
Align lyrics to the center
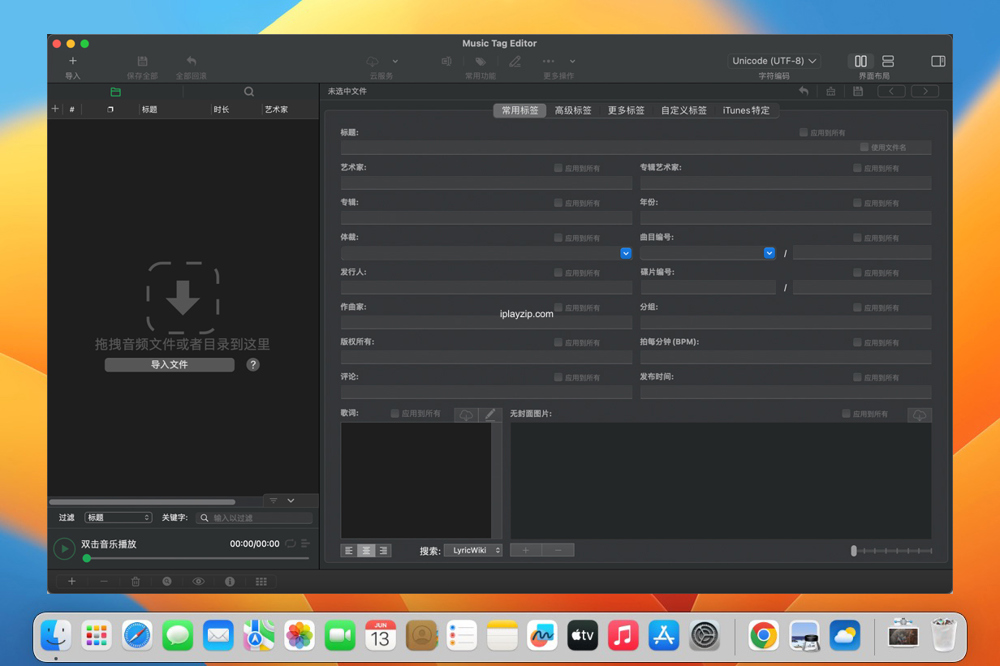366,551
